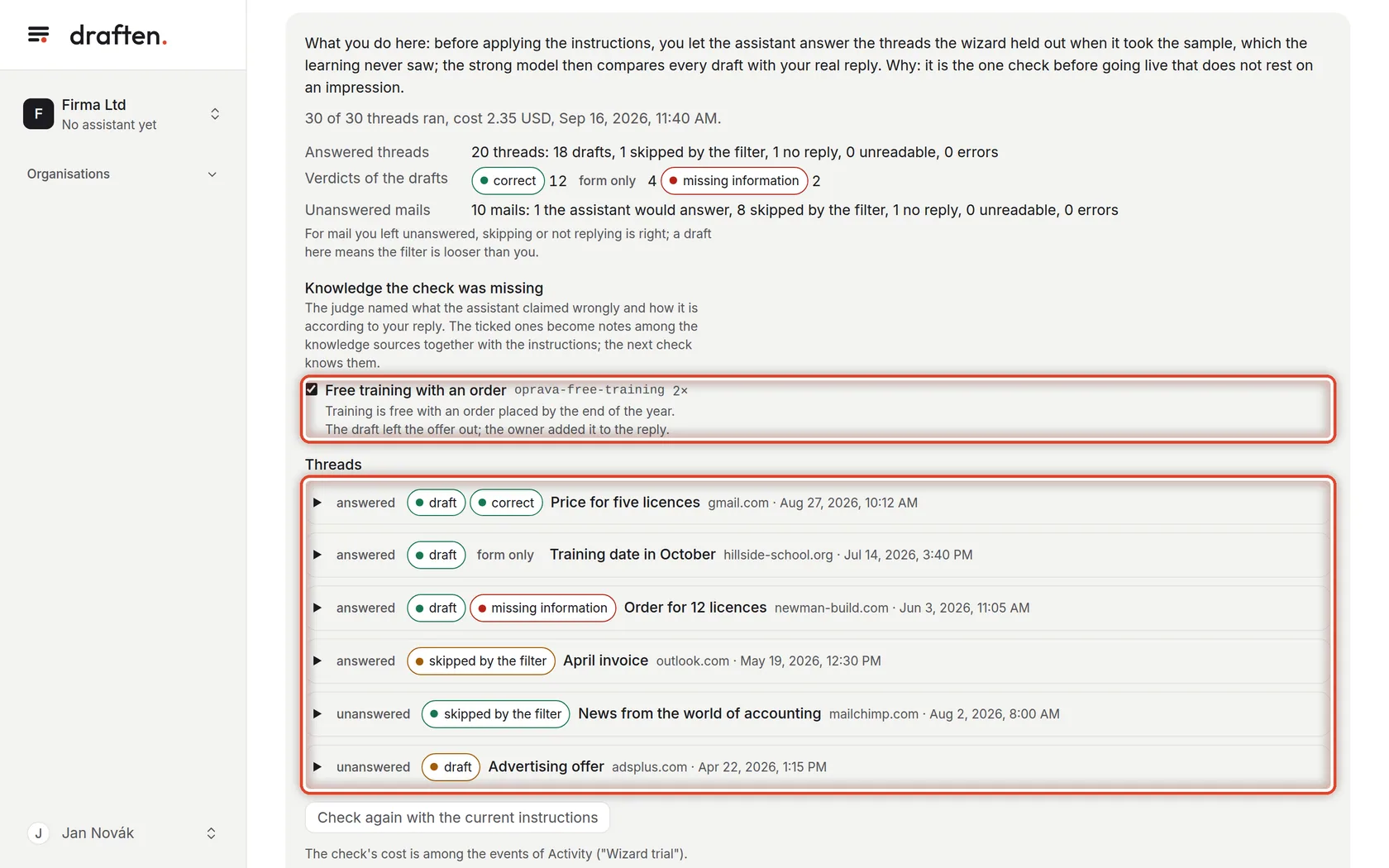
Task: Click the Free training with an order label
Action: point(415,389)
